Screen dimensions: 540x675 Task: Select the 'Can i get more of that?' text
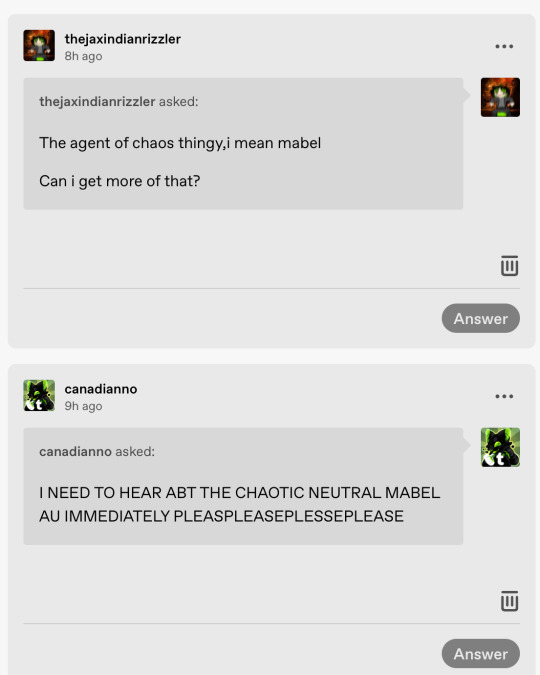pyautogui.click(x=120, y=181)
